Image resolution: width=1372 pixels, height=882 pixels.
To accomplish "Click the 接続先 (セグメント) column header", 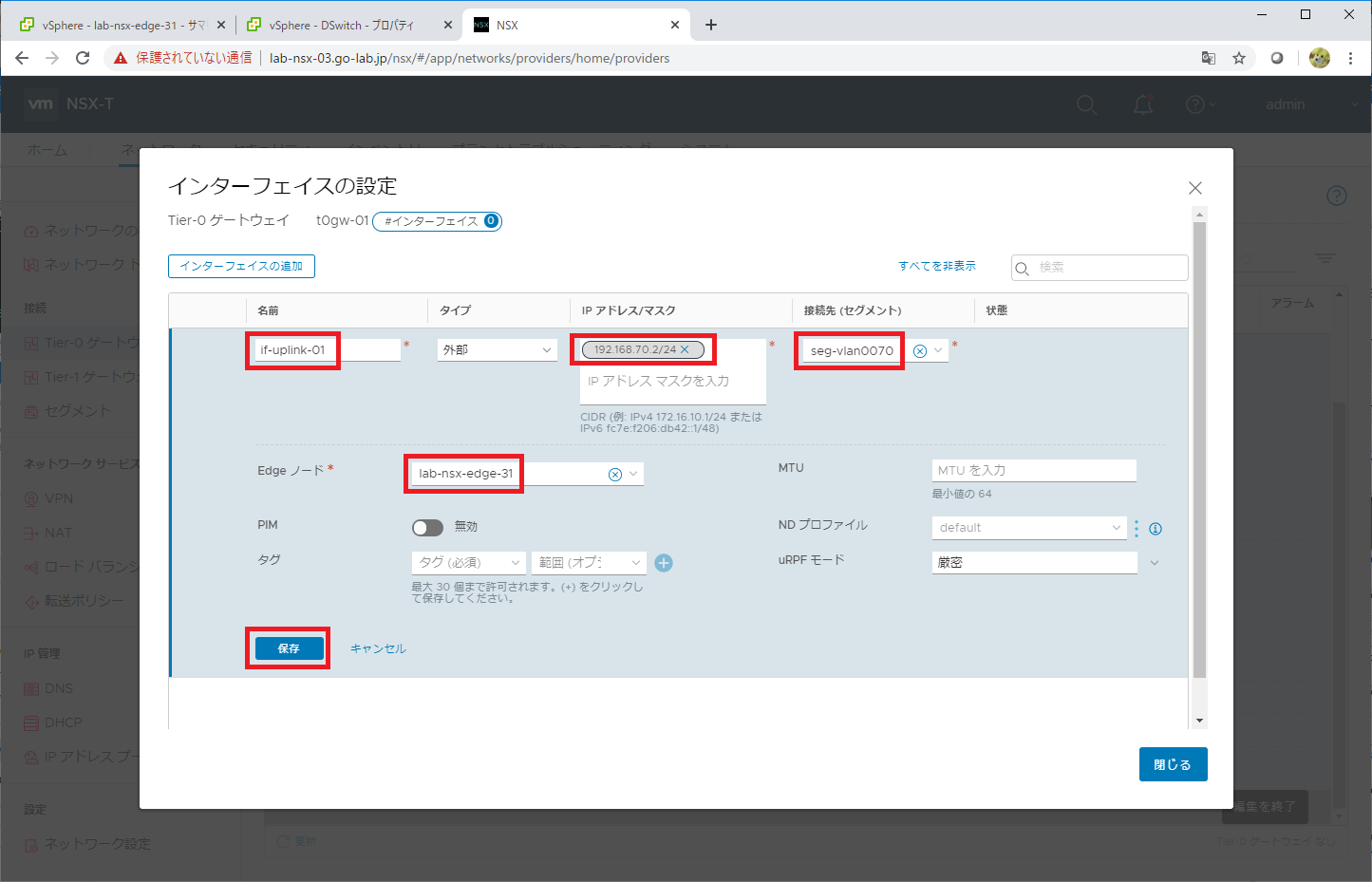I will 853,310.
